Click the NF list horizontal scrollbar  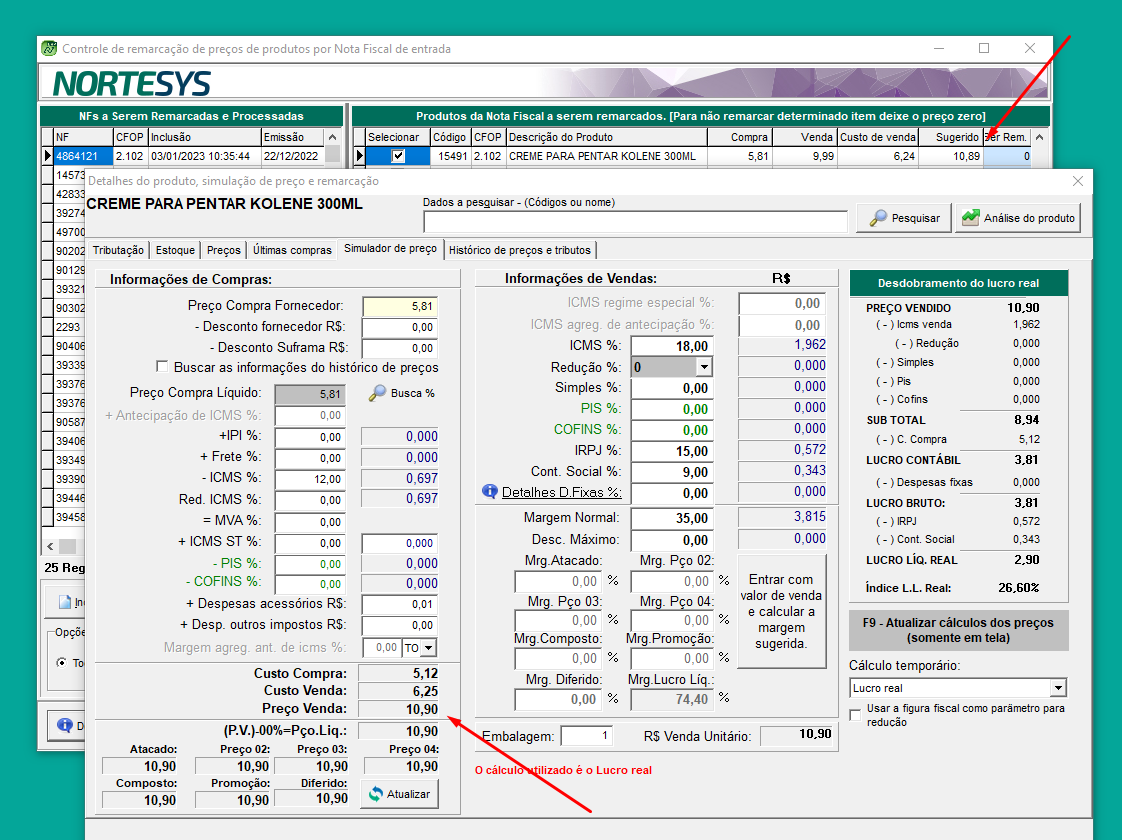point(65,546)
